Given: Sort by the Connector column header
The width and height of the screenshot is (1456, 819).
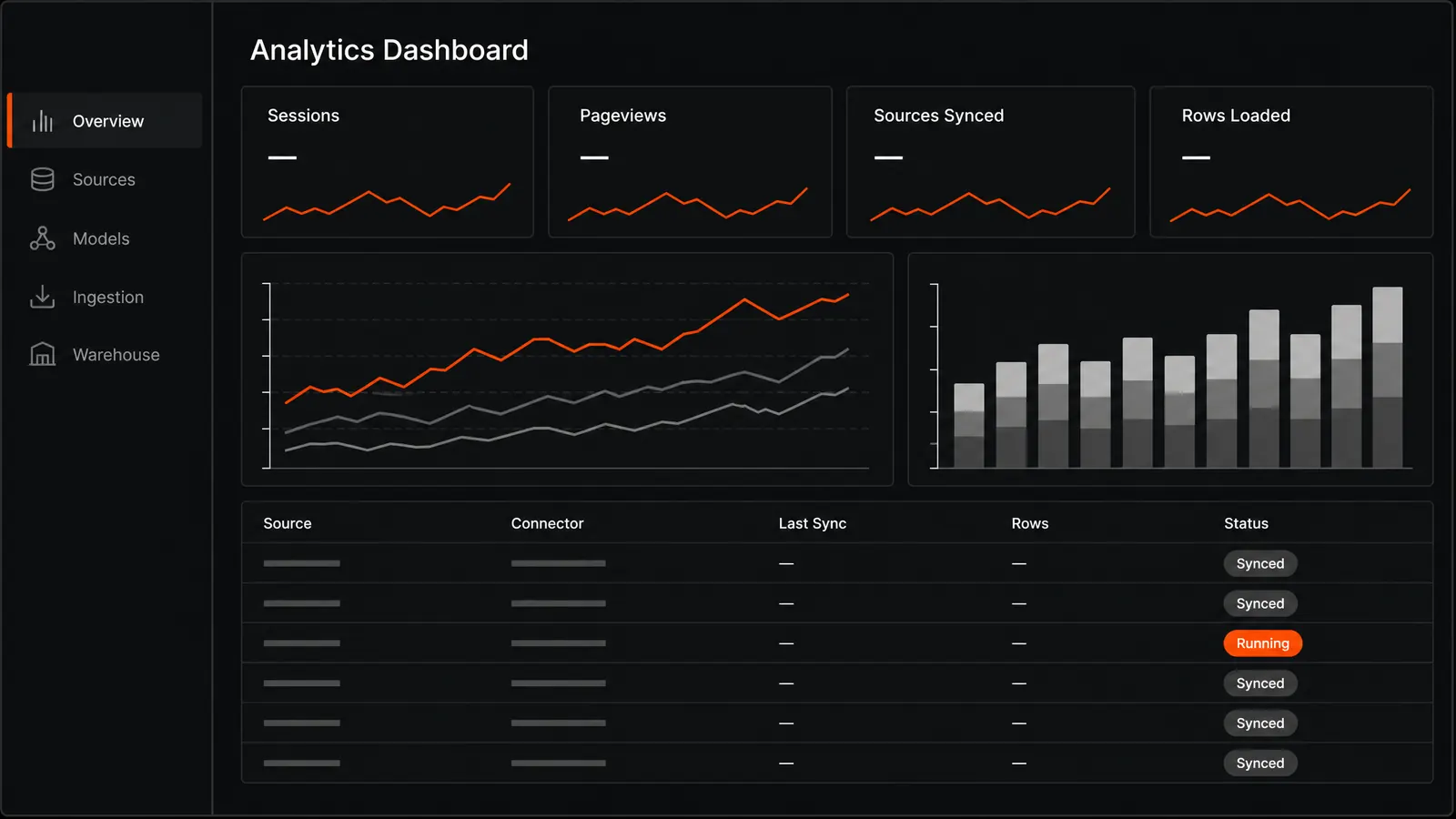Looking at the screenshot, I should point(547,523).
